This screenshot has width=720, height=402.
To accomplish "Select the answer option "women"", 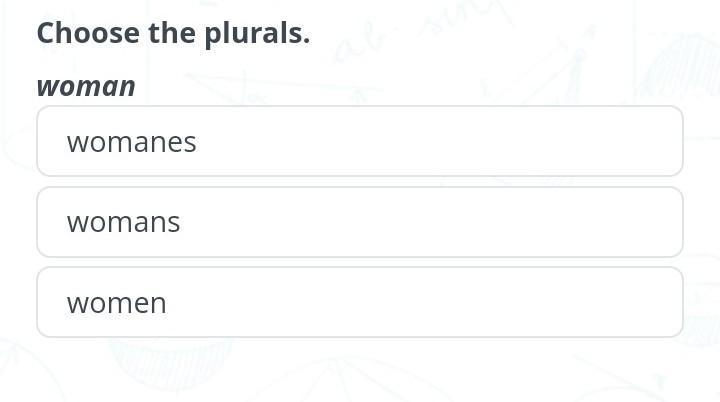I will coord(360,302).
